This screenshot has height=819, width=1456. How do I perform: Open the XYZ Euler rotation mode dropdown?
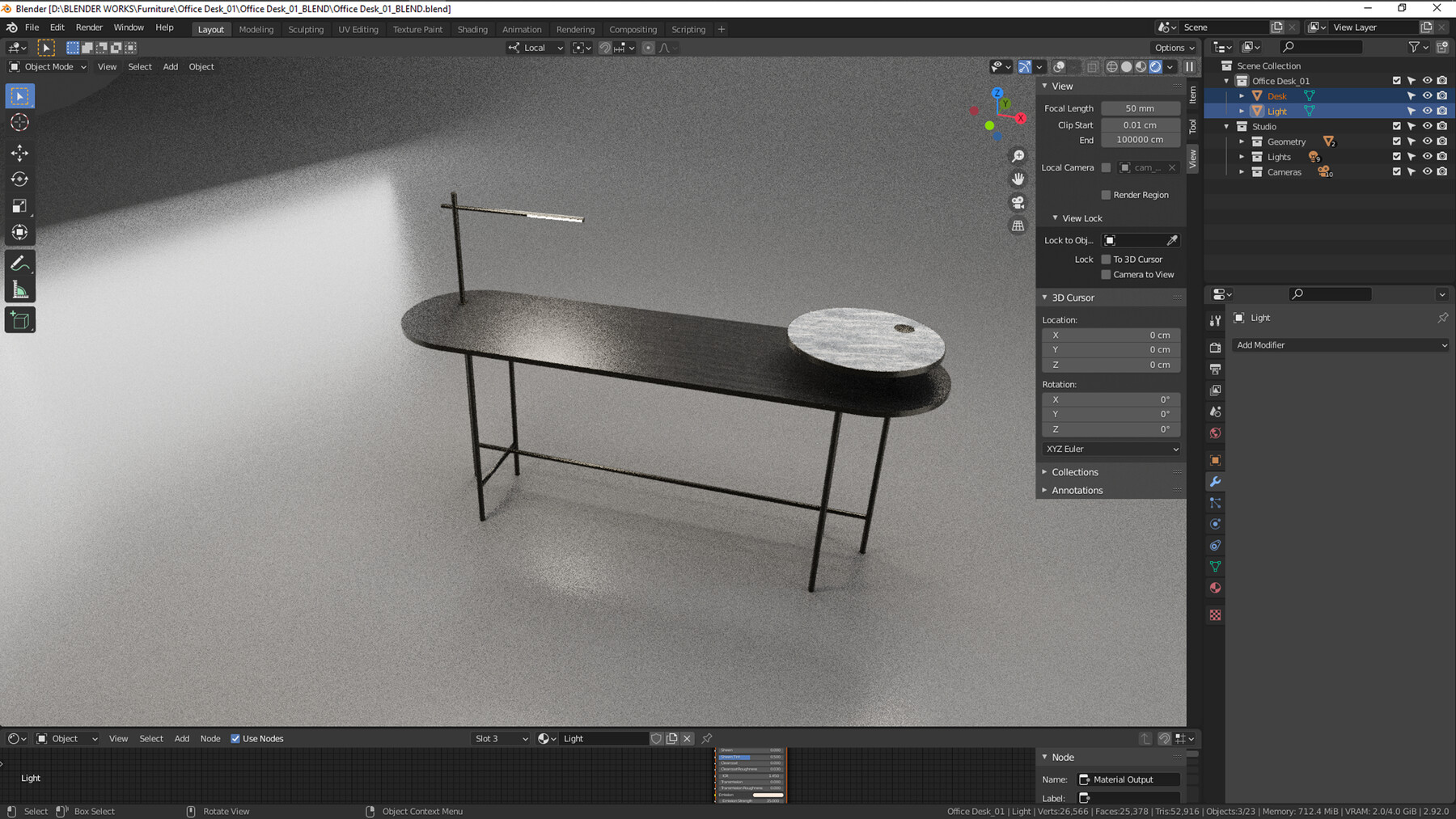pos(1111,449)
